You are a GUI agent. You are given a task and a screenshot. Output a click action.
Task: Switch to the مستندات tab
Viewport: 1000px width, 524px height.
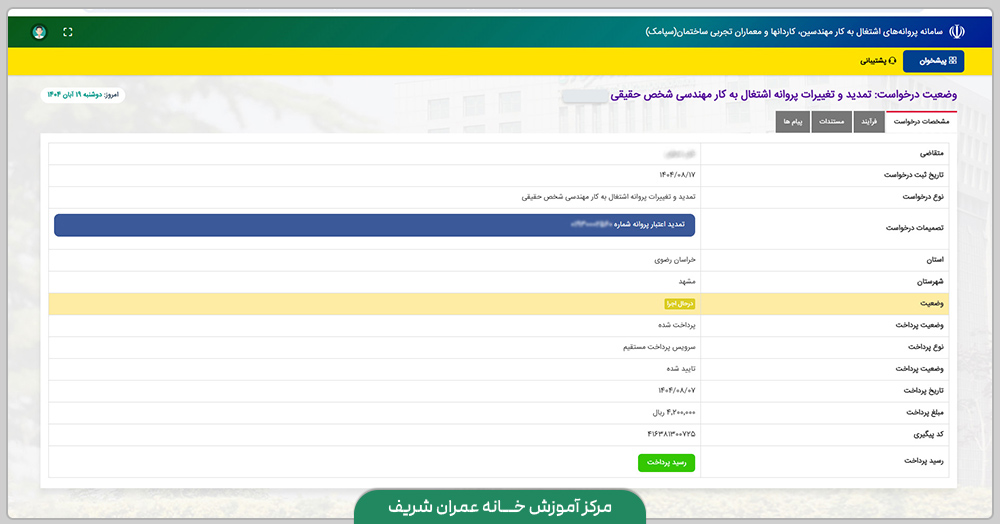(831, 121)
